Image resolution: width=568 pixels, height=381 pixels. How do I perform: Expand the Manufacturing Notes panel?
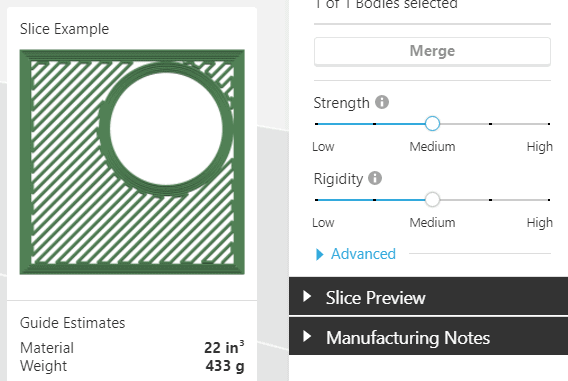(x=429, y=337)
